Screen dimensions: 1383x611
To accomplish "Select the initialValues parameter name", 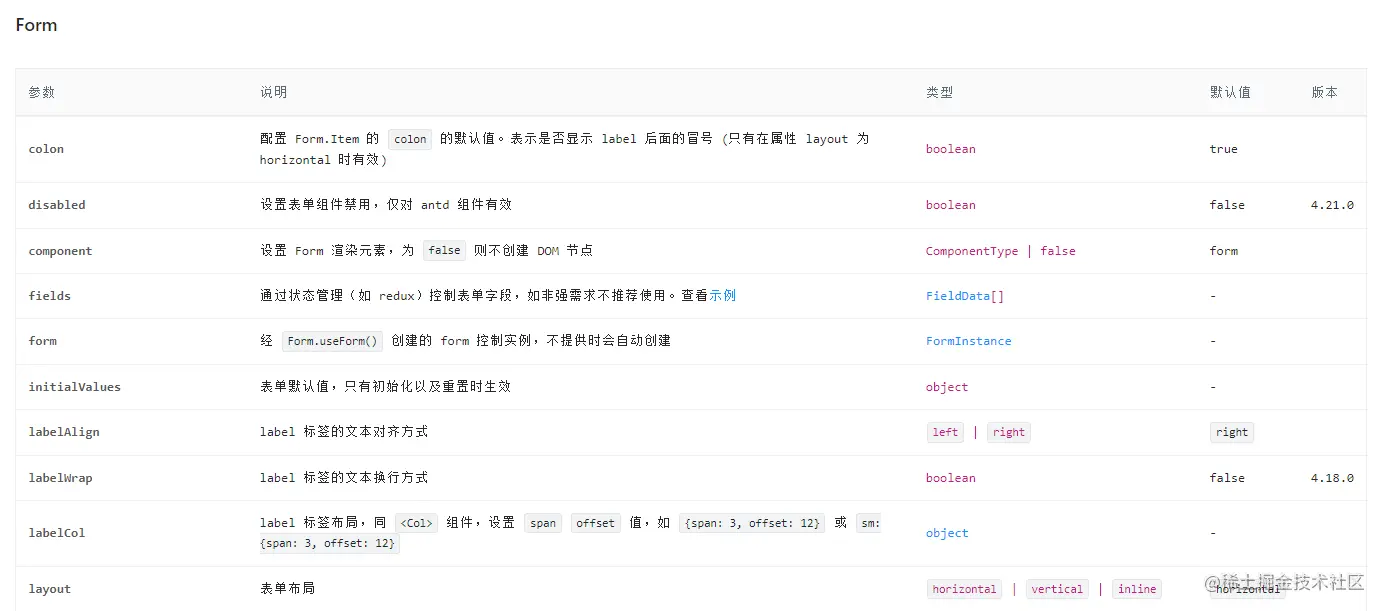I will [x=74, y=387].
